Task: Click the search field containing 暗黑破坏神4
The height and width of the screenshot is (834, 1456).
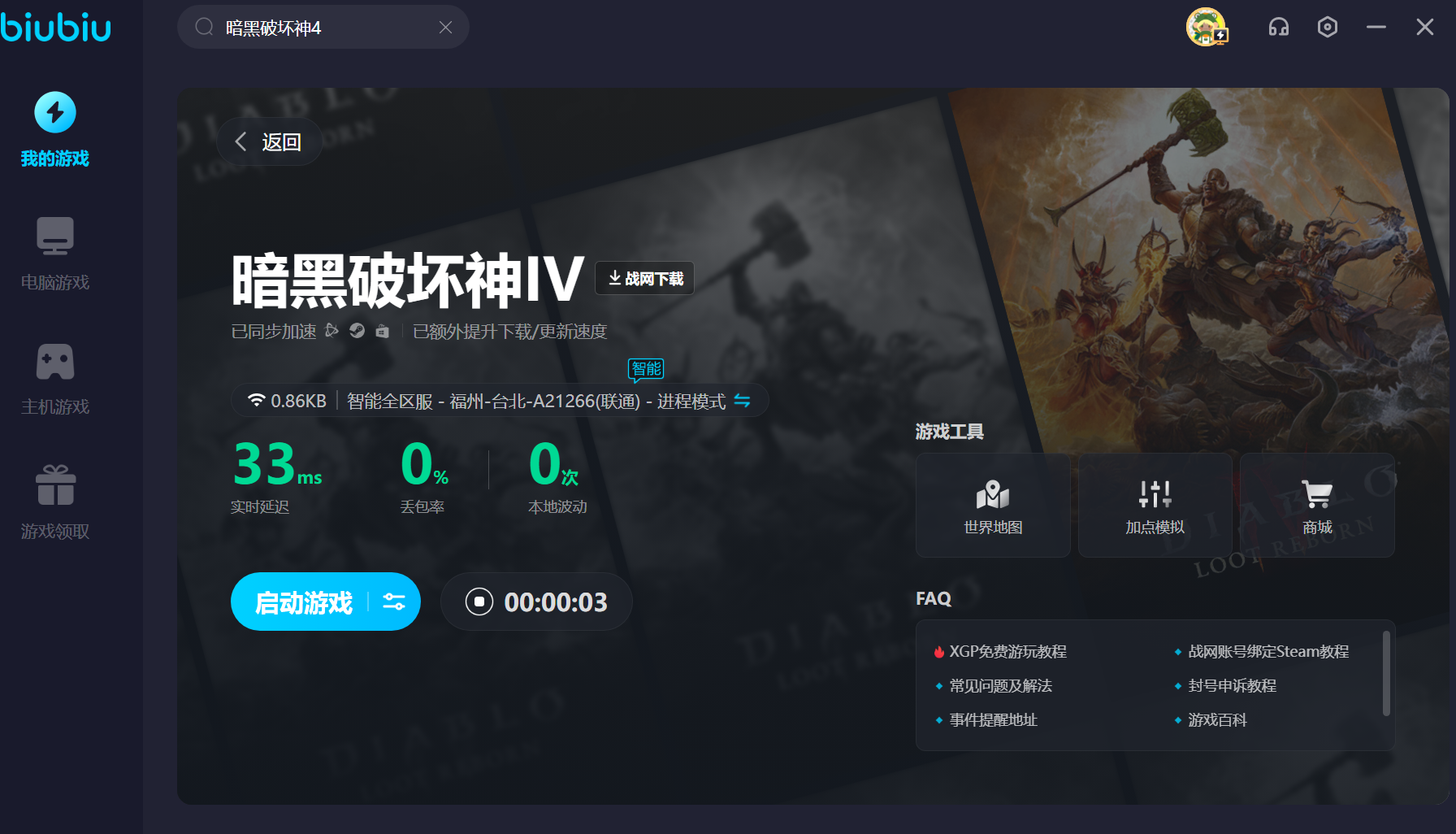Action: [x=323, y=28]
